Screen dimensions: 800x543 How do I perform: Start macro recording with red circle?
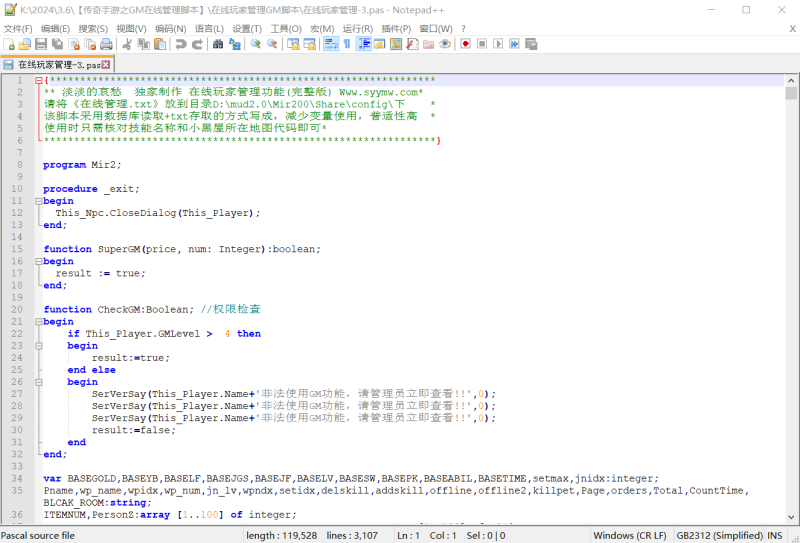pyautogui.click(x=465, y=44)
